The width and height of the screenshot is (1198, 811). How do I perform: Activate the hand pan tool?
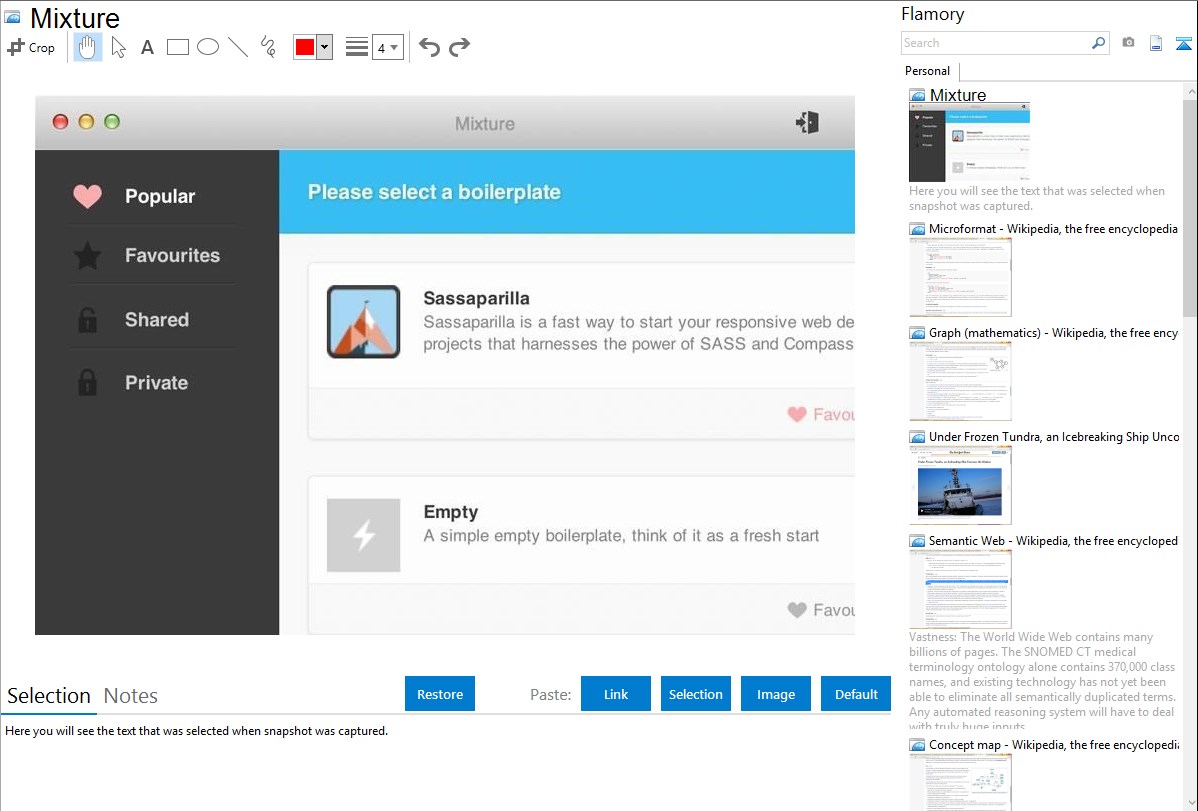click(87, 47)
